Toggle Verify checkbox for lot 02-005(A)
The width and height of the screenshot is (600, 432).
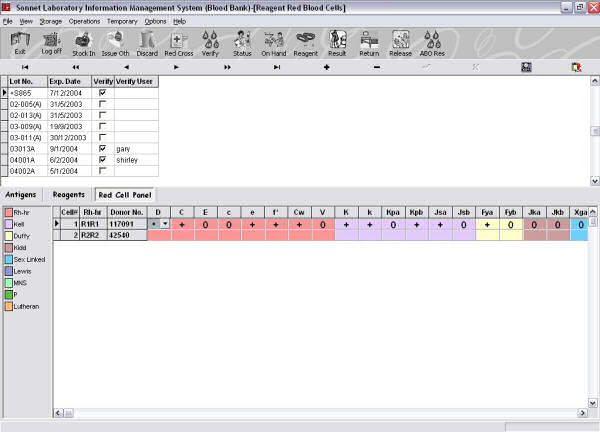103,102
